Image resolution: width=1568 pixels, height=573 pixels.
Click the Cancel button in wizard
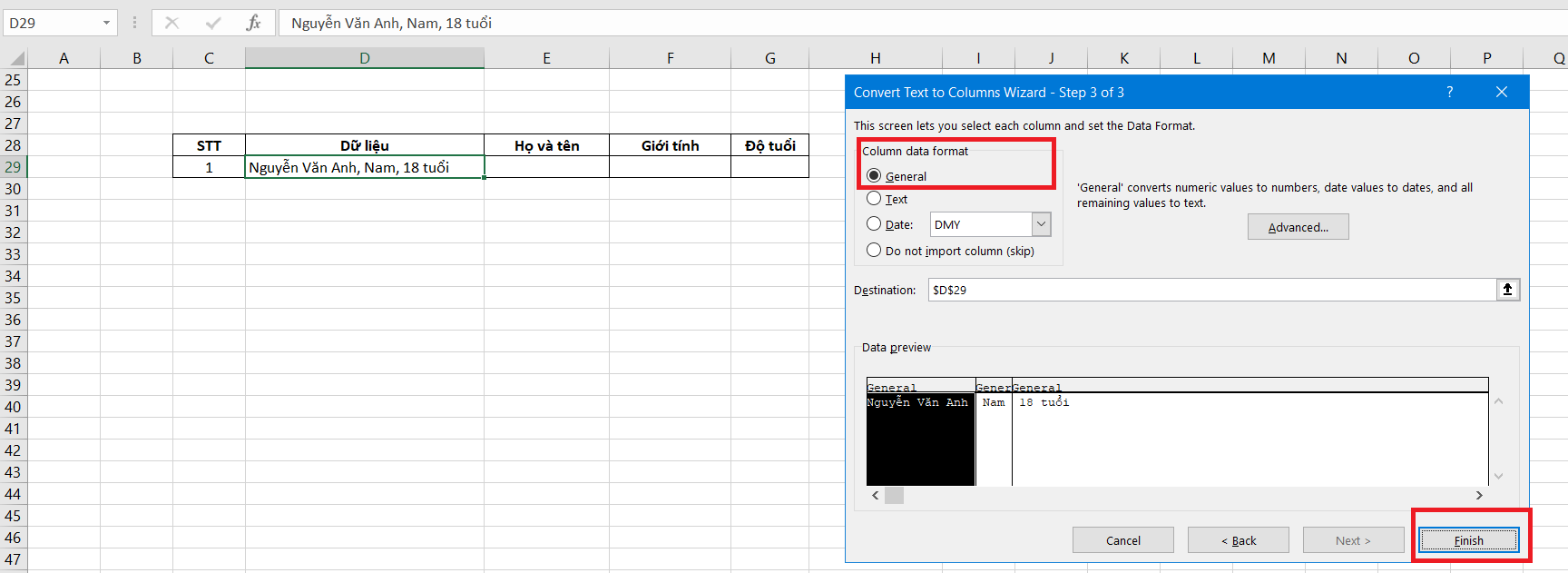[x=1122, y=540]
